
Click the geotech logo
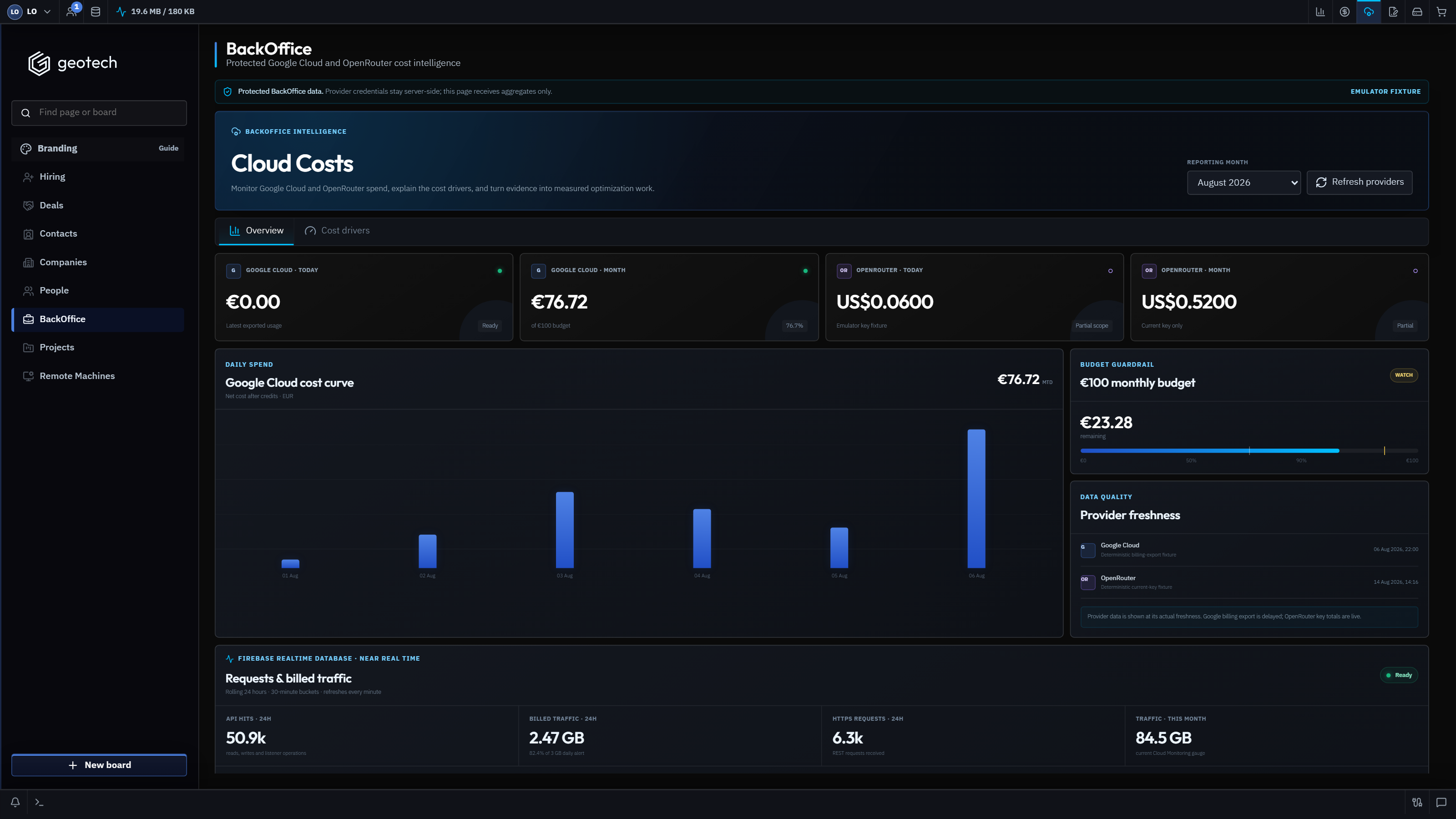[x=73, y=63]
